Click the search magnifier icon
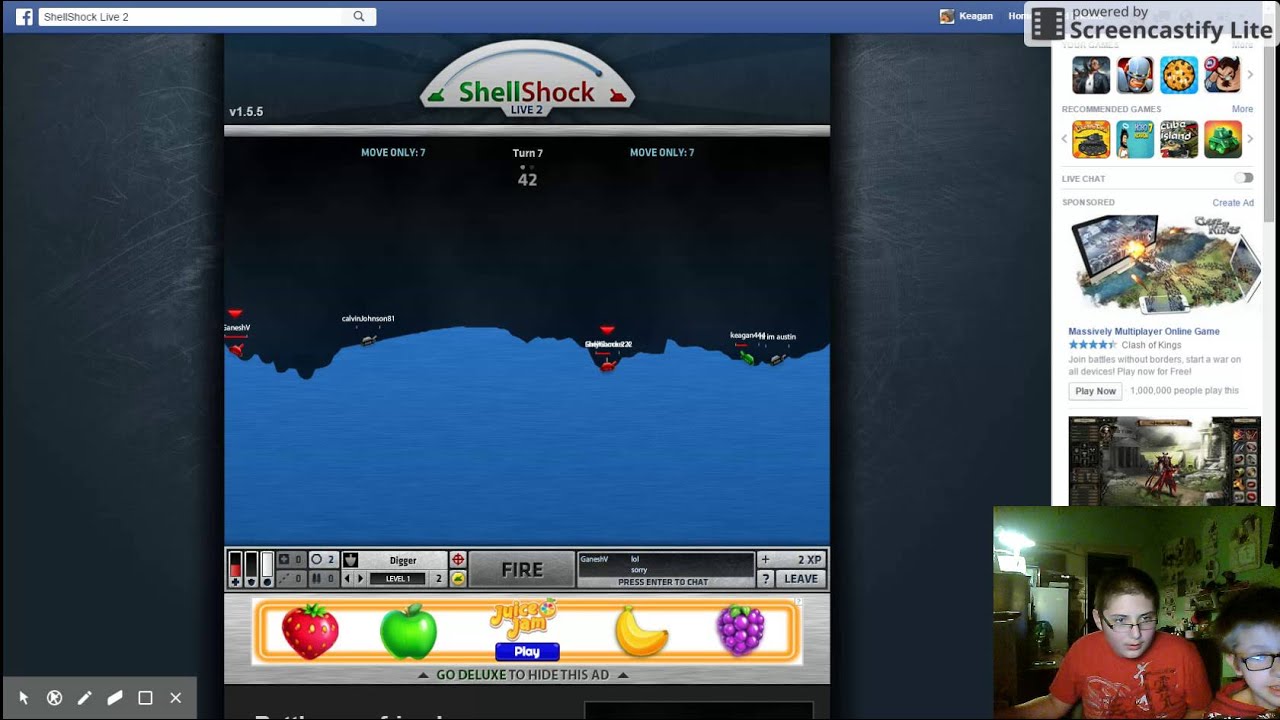Image resolution: width=1280 pixels, height=720 pixels. pos(359,17)
